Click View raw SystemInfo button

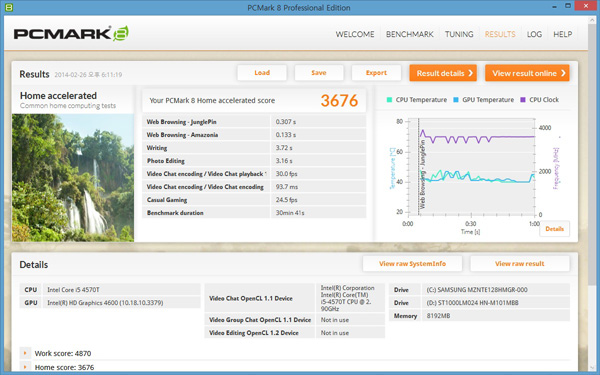pos(412,264)
